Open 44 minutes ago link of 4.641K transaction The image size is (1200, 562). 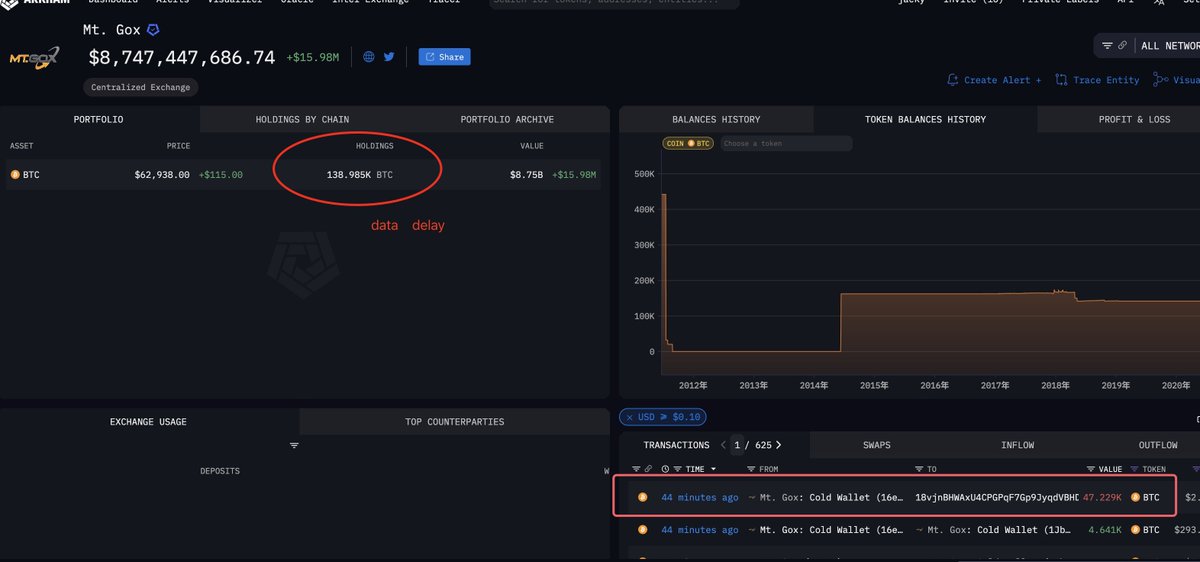[x=700, y=530]
